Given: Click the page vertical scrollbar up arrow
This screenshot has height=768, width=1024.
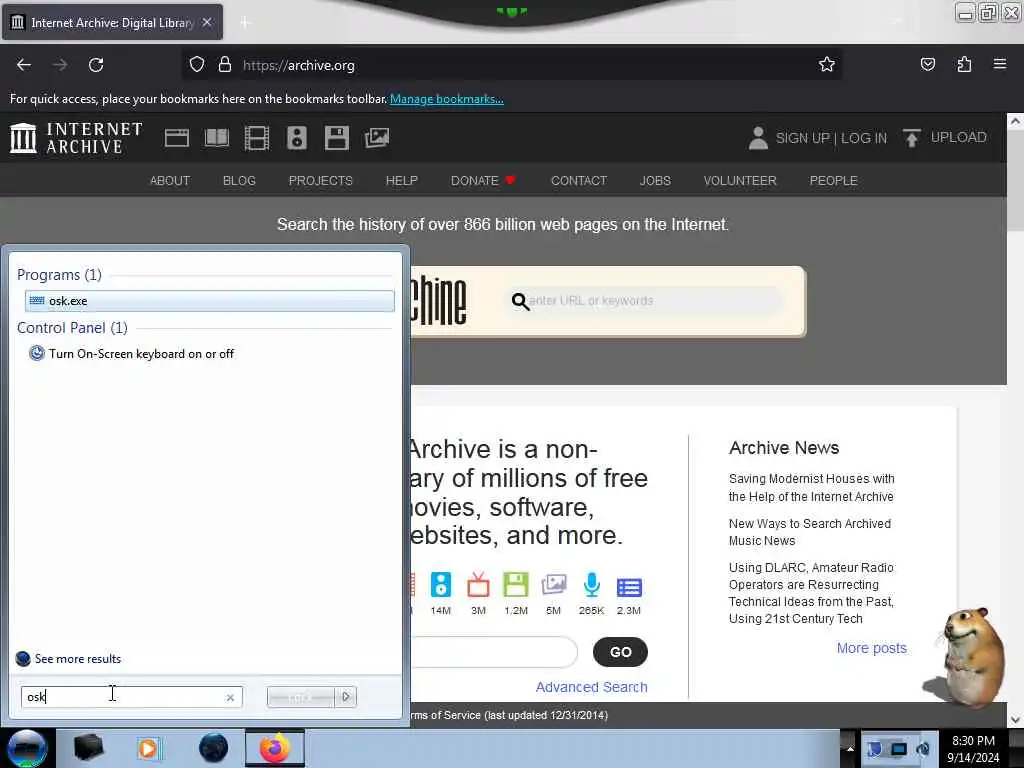Looking at the screenshot, I should (x=1015, y=121).
